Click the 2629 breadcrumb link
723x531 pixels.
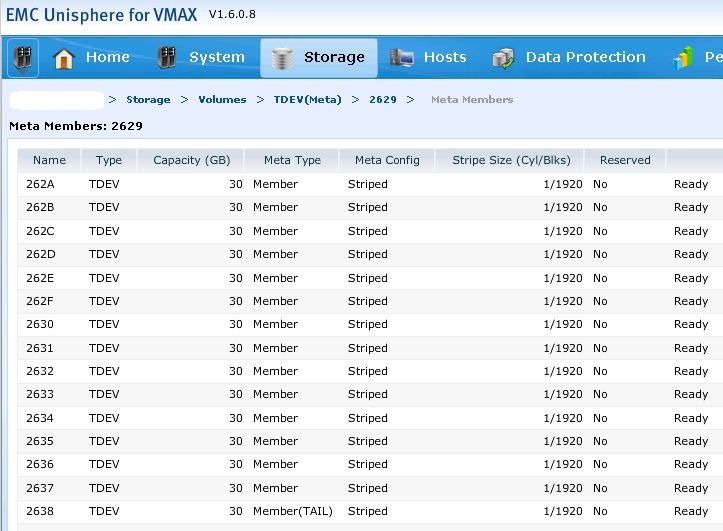tap(382, 100)
